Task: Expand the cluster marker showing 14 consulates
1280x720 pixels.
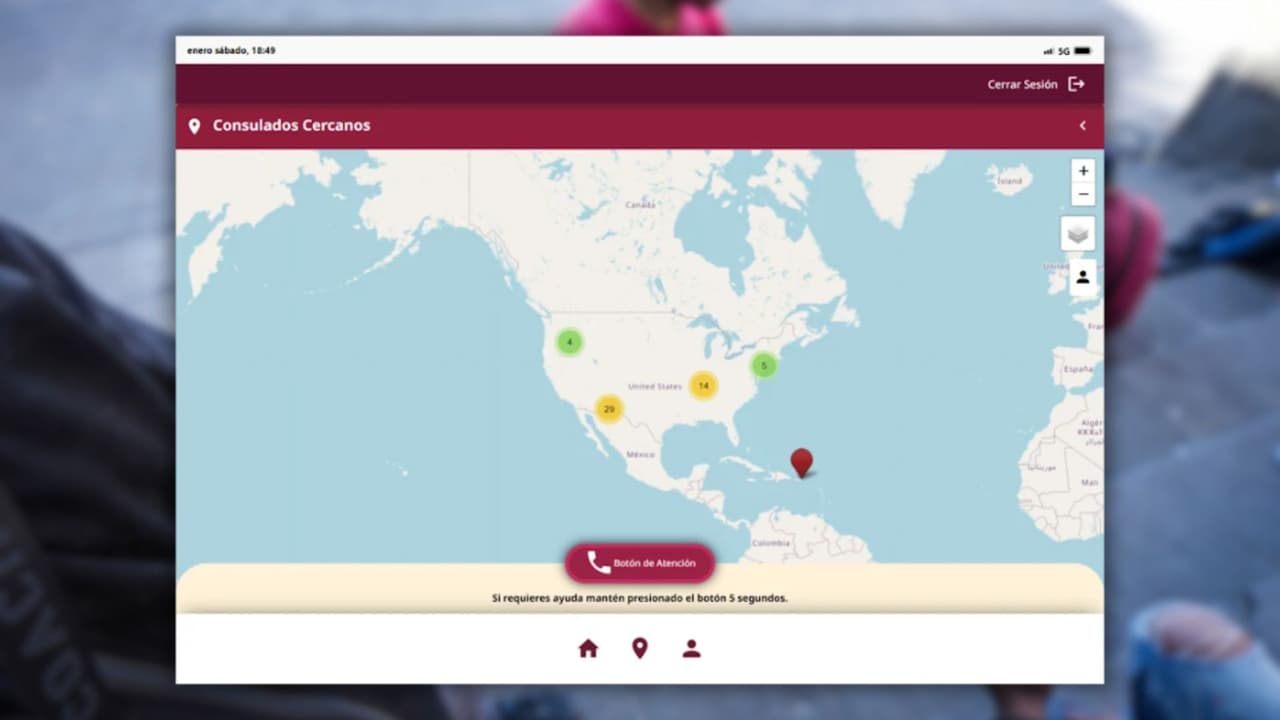Action: click(x=703, y=385)
